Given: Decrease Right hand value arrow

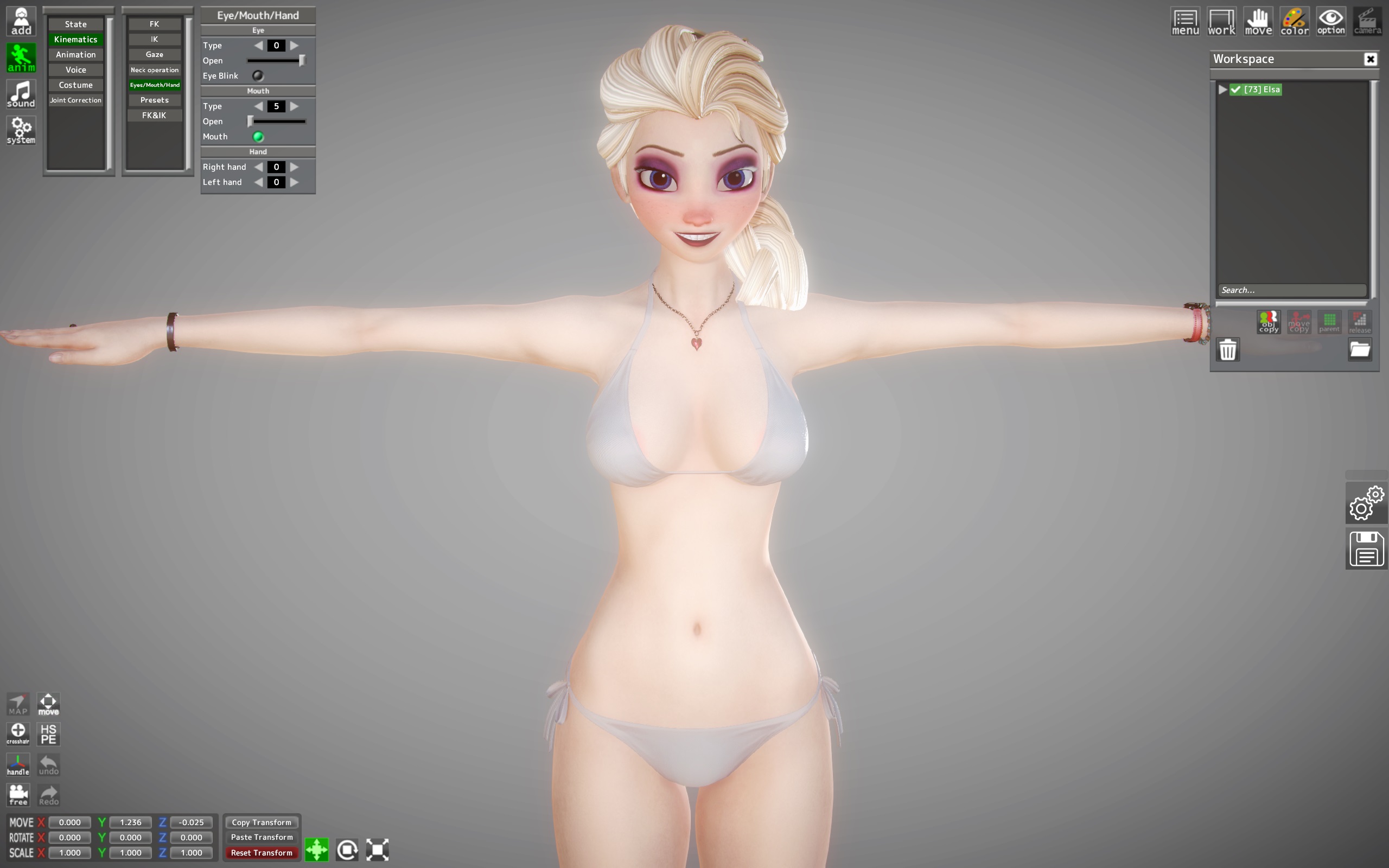Looking at the screenshot, I should (259, 167).
